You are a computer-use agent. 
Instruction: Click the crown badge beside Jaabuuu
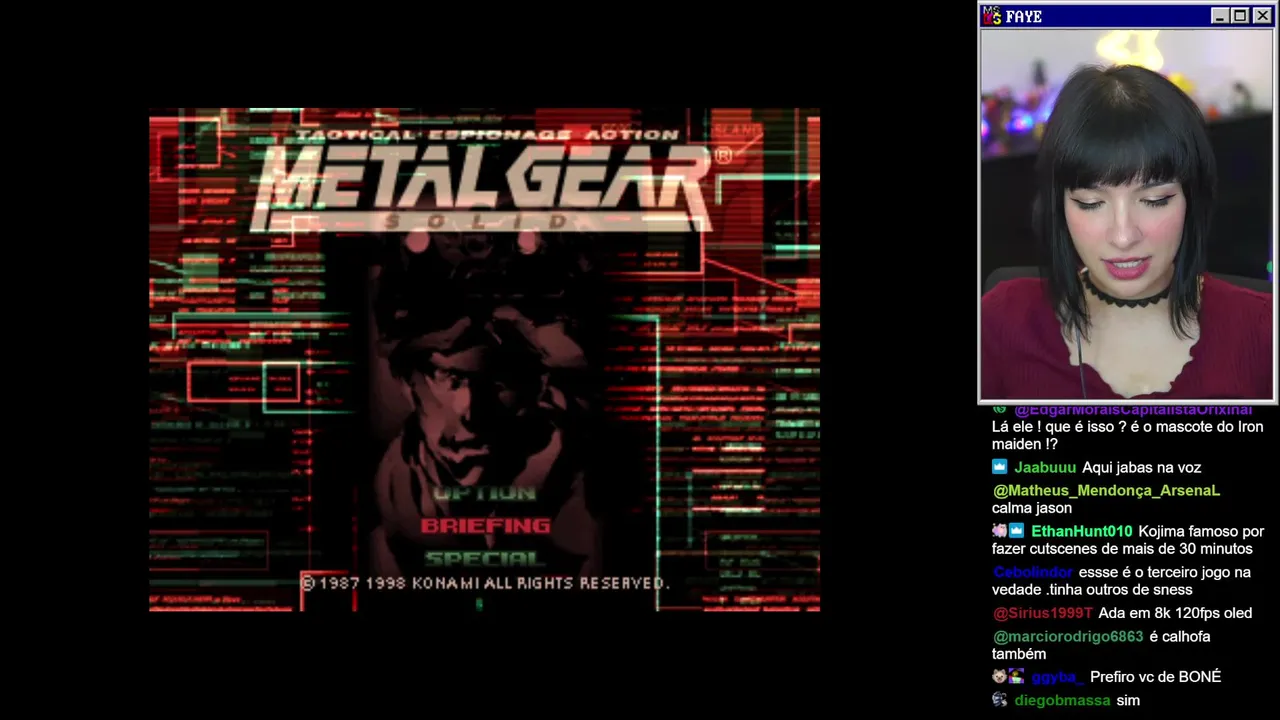[x=1000, y=467]
